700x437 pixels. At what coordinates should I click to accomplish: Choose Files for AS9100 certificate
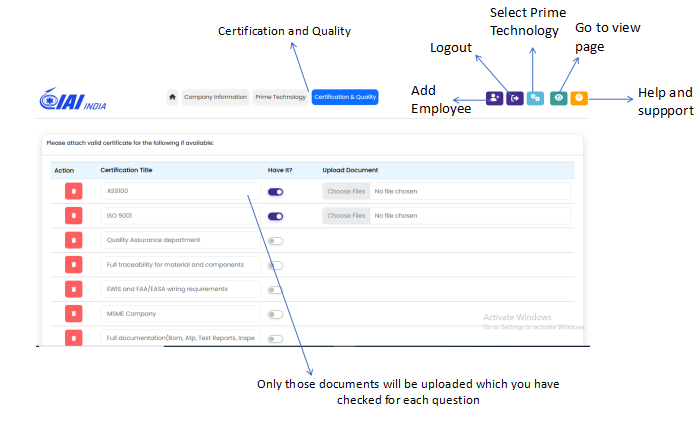(x=346, y=191)
